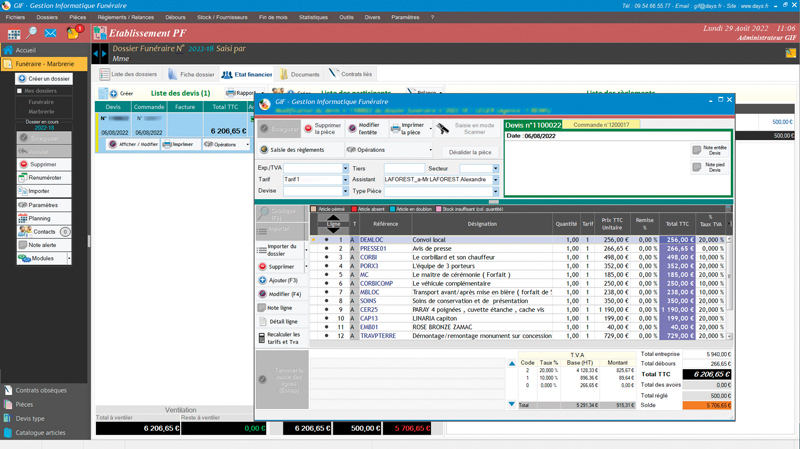The height and width of the screenshot is (449, 800).
Task: Open Contrats obsèques in the sidebar
Action: [x=41, y=390]
